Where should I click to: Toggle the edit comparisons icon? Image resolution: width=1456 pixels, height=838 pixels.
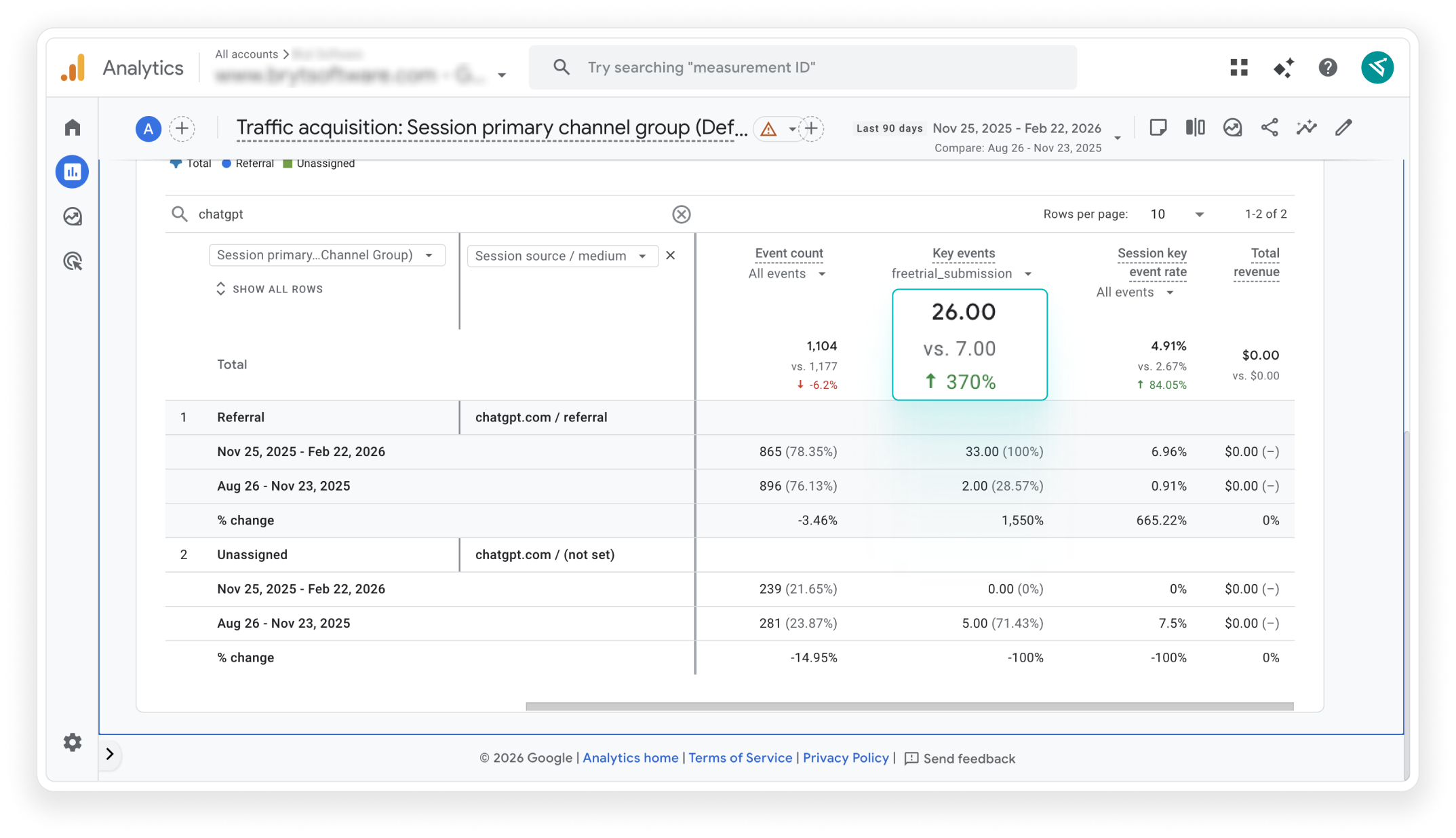(1195, 128)
